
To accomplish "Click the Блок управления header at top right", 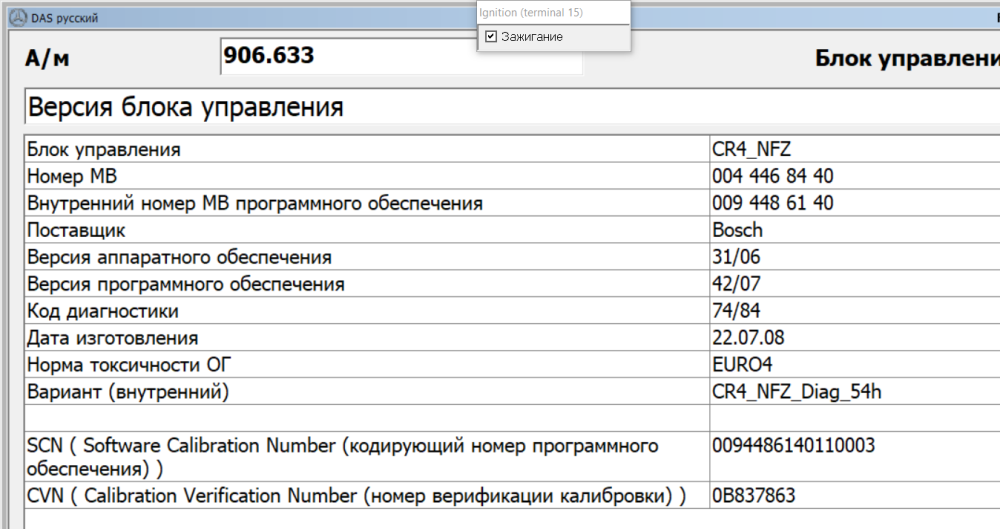I will [x=906, y=58].
